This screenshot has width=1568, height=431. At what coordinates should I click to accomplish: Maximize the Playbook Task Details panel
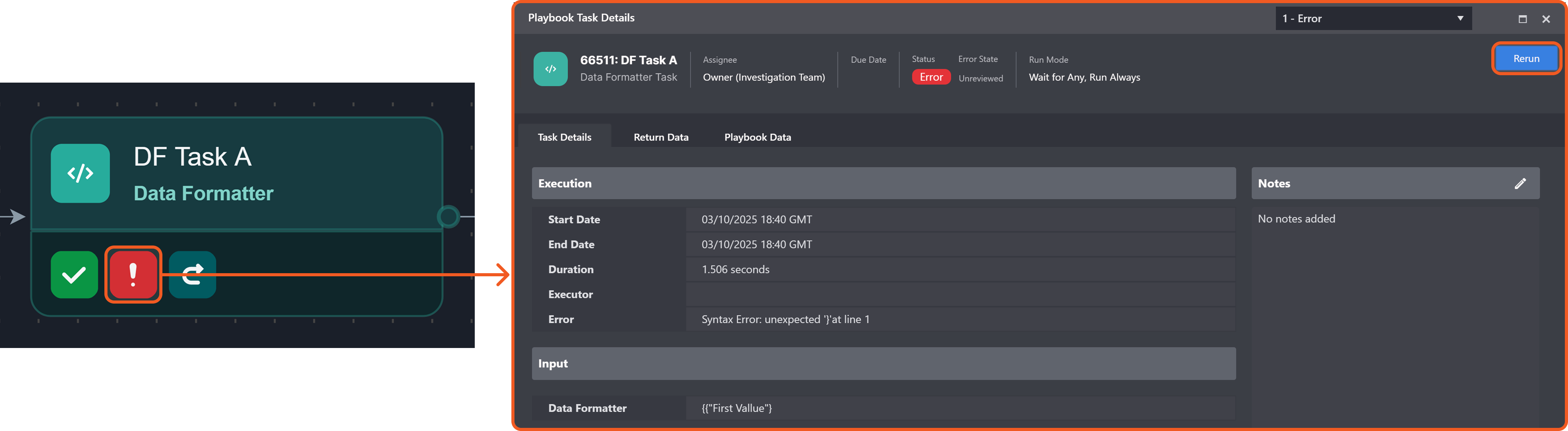click(1522, 19)
